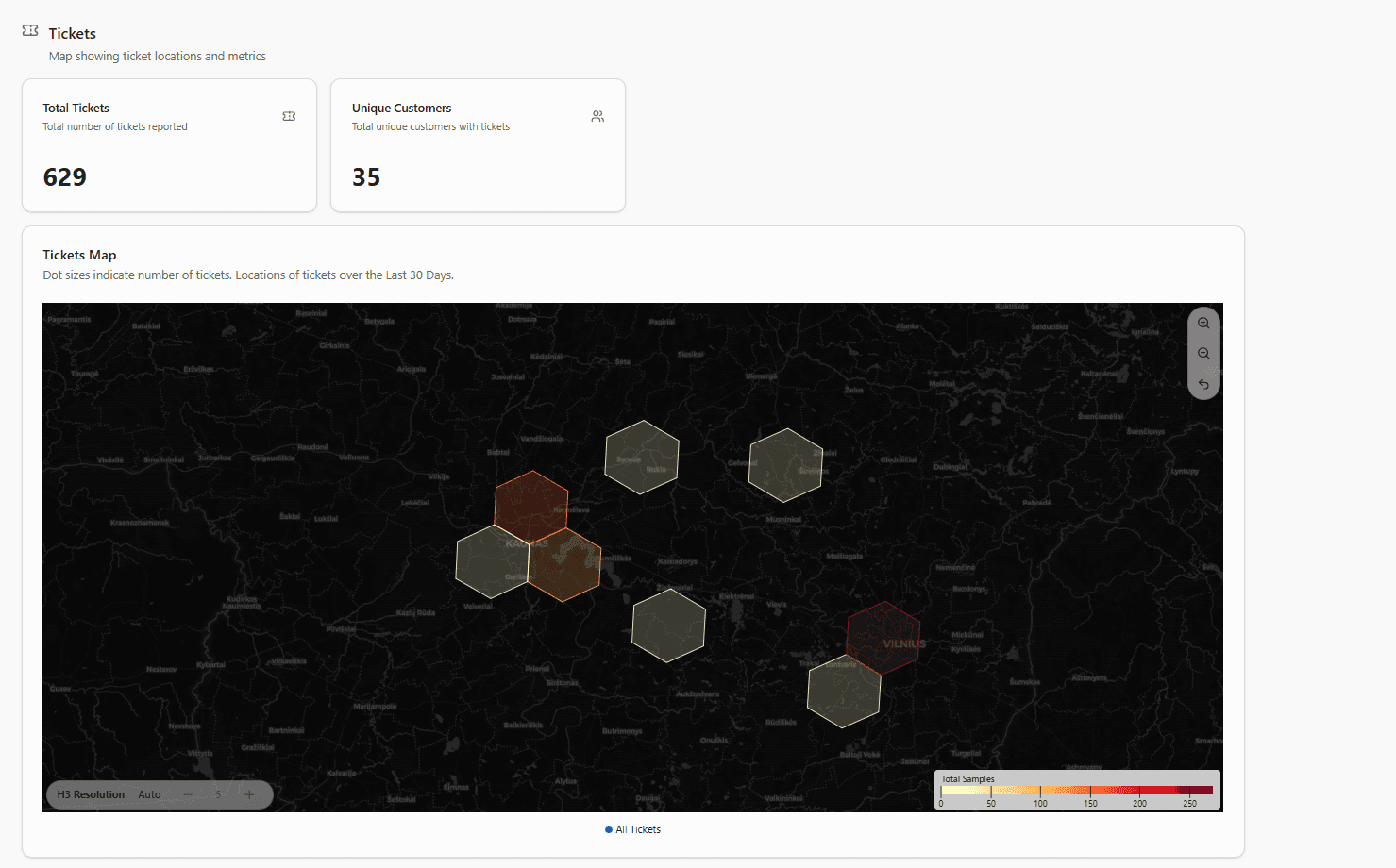Click the Tickets Map panel title

coord(79,255)
